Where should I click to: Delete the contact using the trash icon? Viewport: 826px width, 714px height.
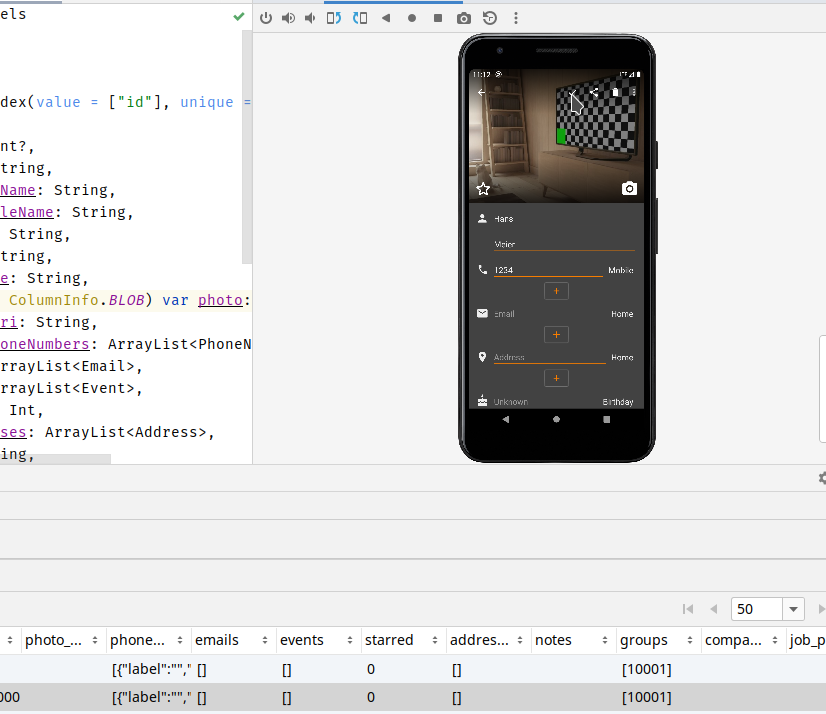pos(615,91)
